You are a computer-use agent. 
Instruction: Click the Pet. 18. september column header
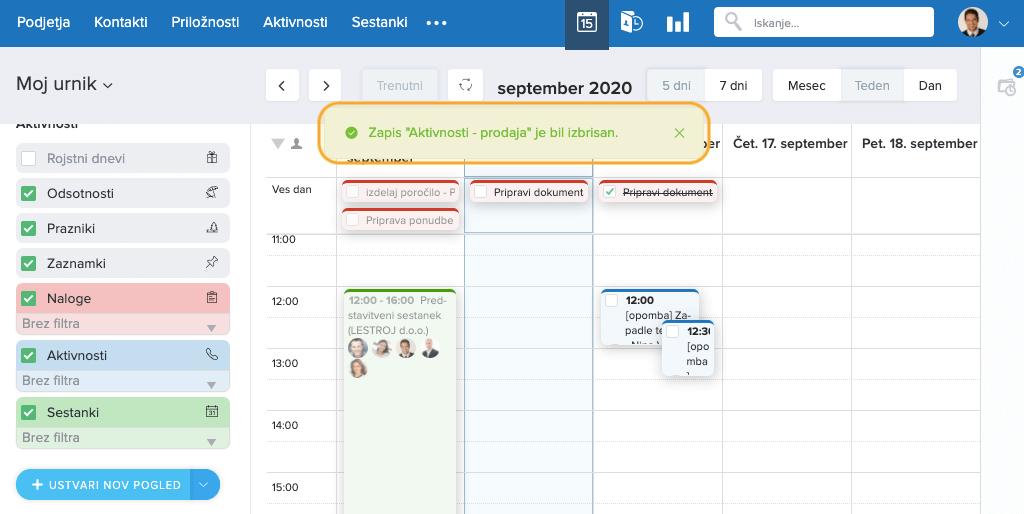click(x=920, y=144)
